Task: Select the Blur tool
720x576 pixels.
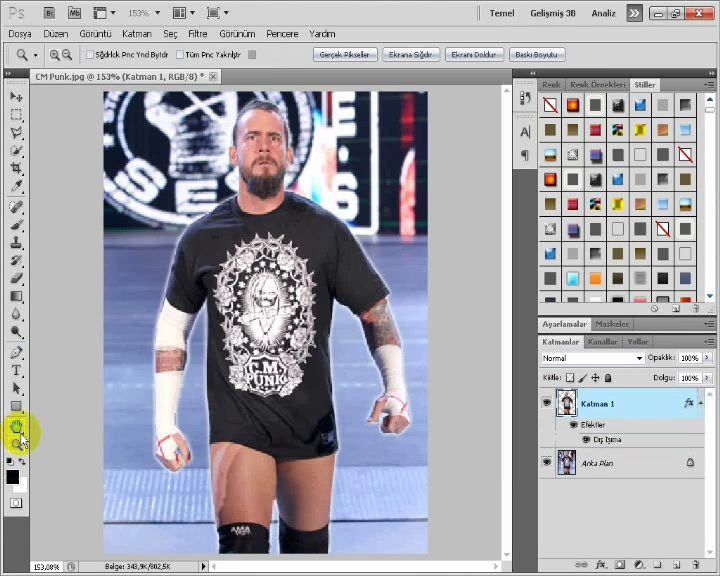Action: point(16,314)
